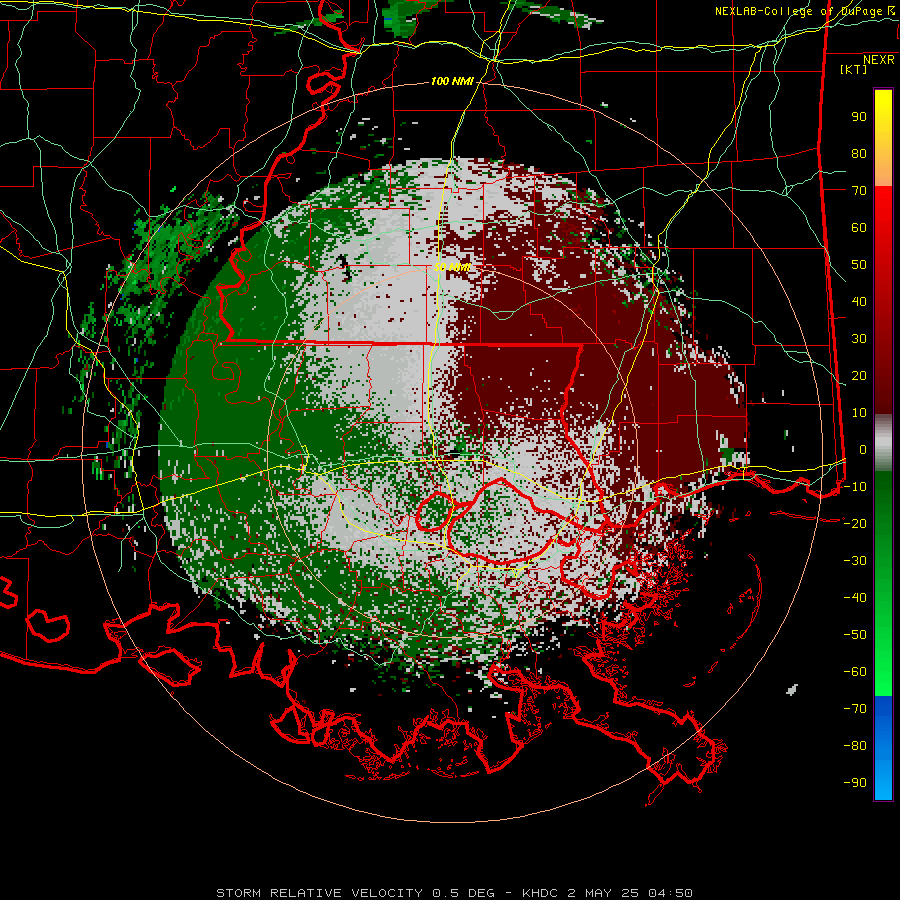Click the 04:50 timestamp in the caption
Screen dimensions: 900x900
pos(670,893)
